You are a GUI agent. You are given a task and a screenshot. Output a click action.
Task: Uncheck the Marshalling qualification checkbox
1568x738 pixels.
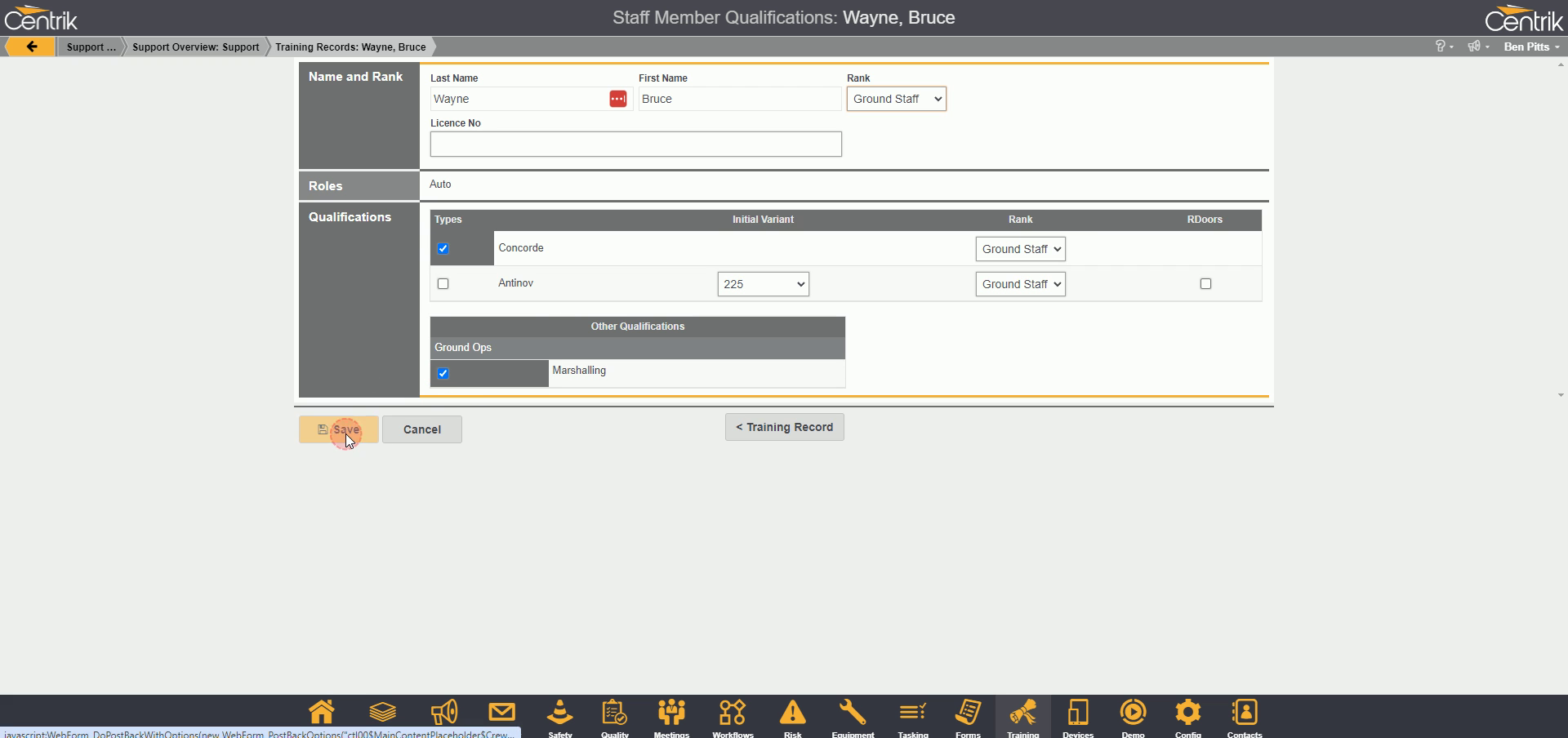(x=443, y=374)
